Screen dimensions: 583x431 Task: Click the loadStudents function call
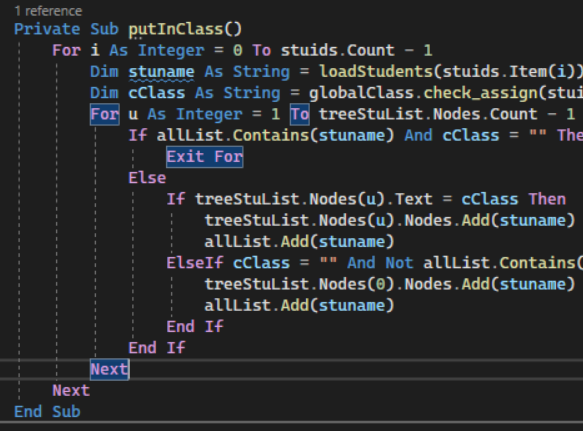pos(376,72)
